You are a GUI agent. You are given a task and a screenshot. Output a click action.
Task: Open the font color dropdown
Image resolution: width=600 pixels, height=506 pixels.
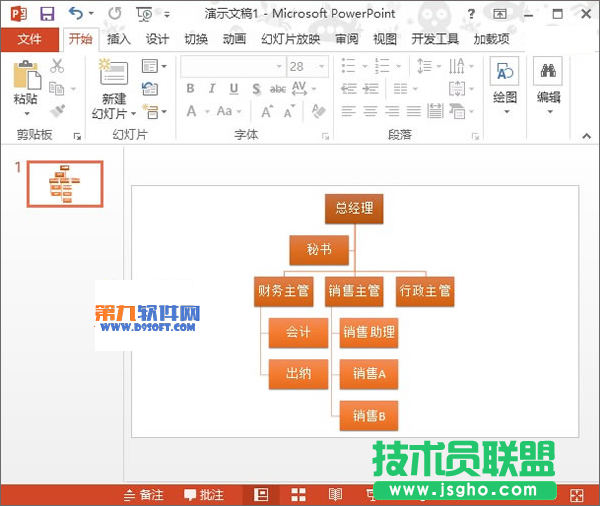tap(207, 112)
